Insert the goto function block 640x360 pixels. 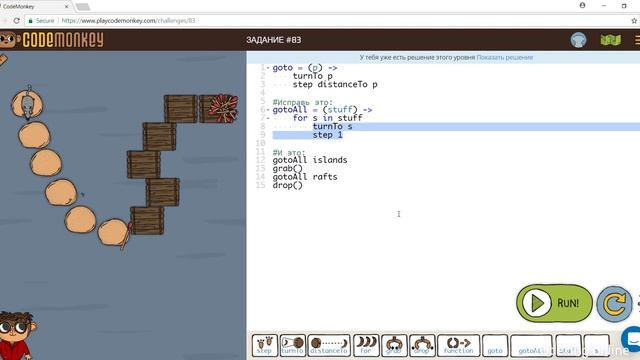(x=495, y=345)
